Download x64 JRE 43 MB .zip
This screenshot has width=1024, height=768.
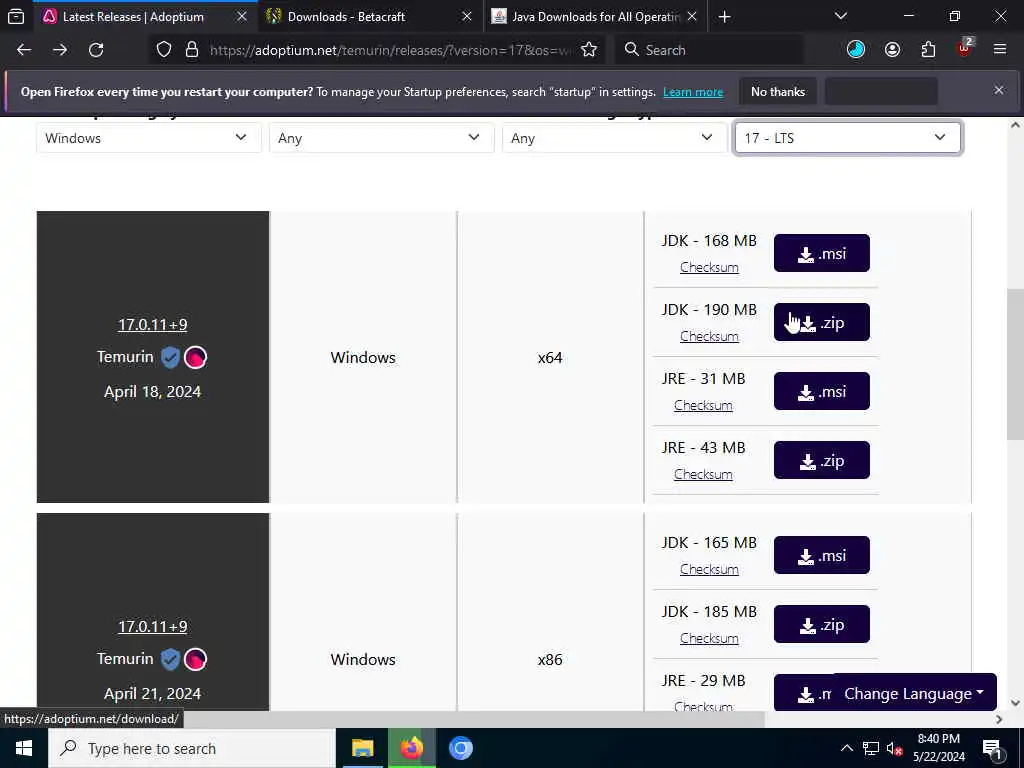tap(822, 460)
